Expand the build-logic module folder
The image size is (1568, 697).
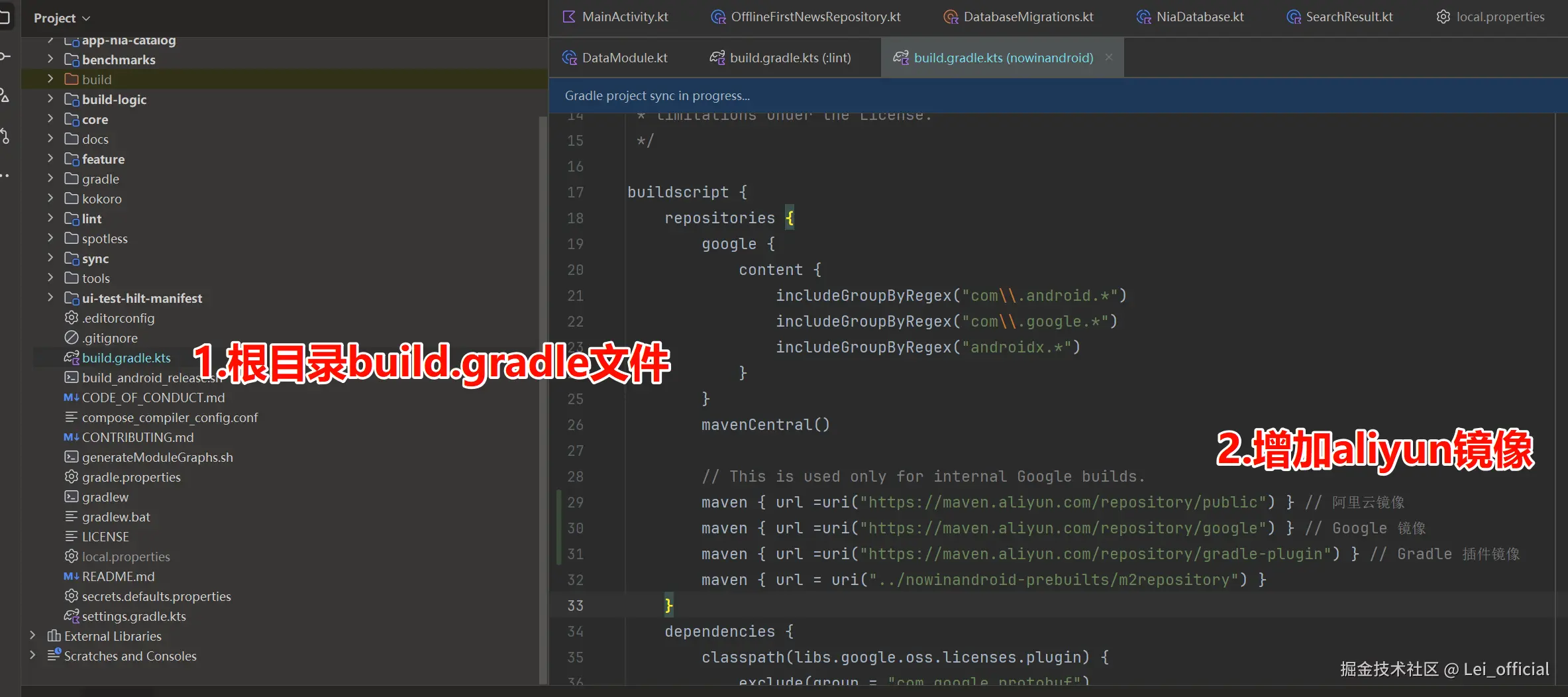50,99
